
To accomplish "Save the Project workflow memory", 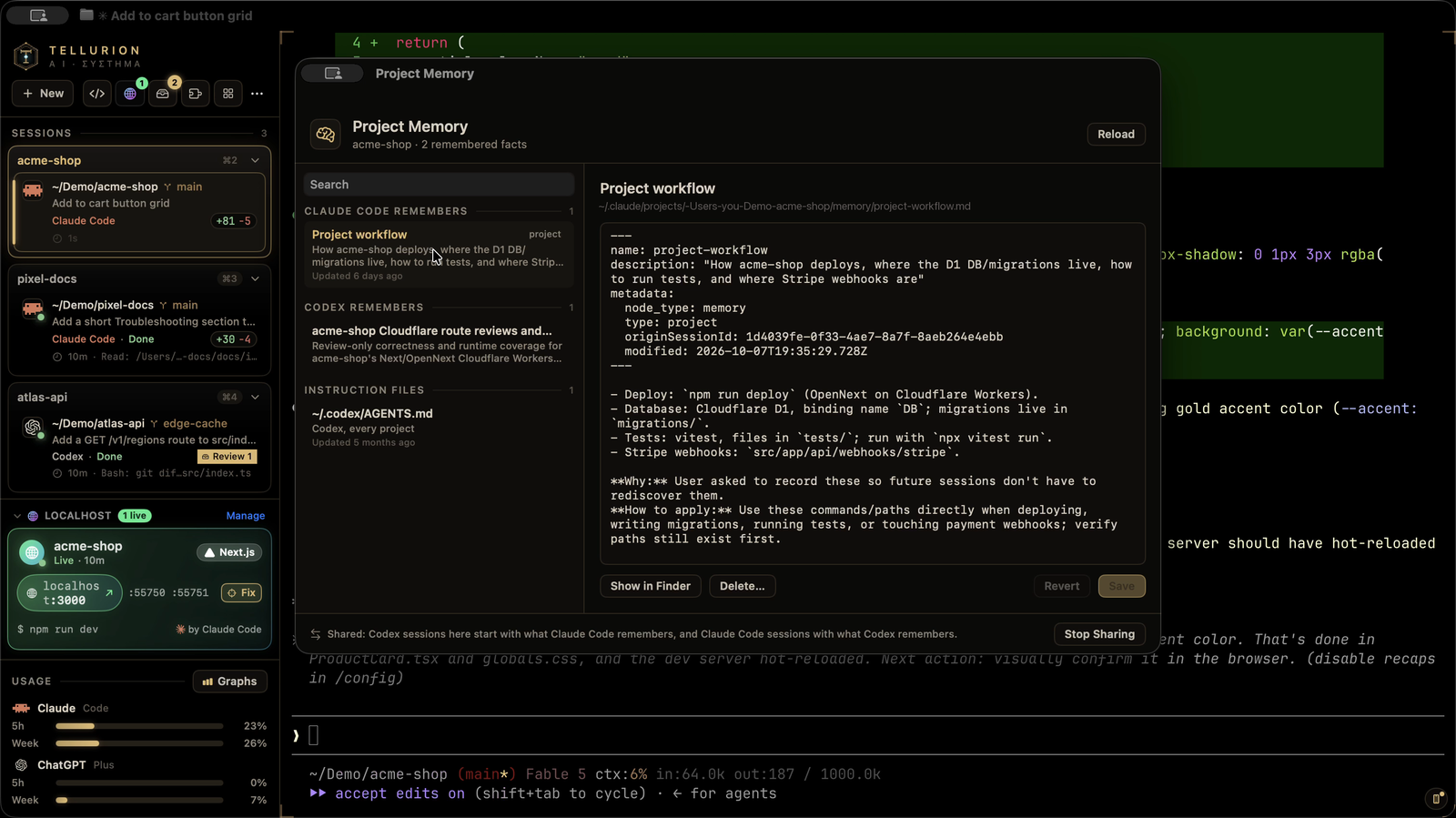I will pos(1122,586).
